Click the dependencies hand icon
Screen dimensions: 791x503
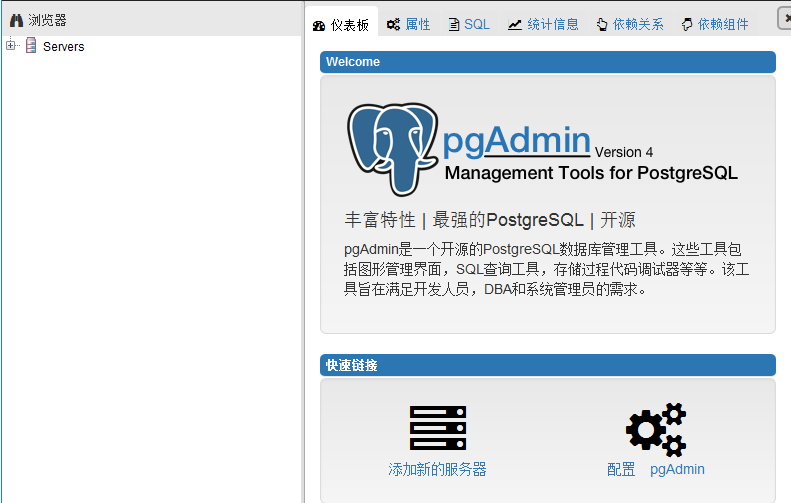[602, 24]
